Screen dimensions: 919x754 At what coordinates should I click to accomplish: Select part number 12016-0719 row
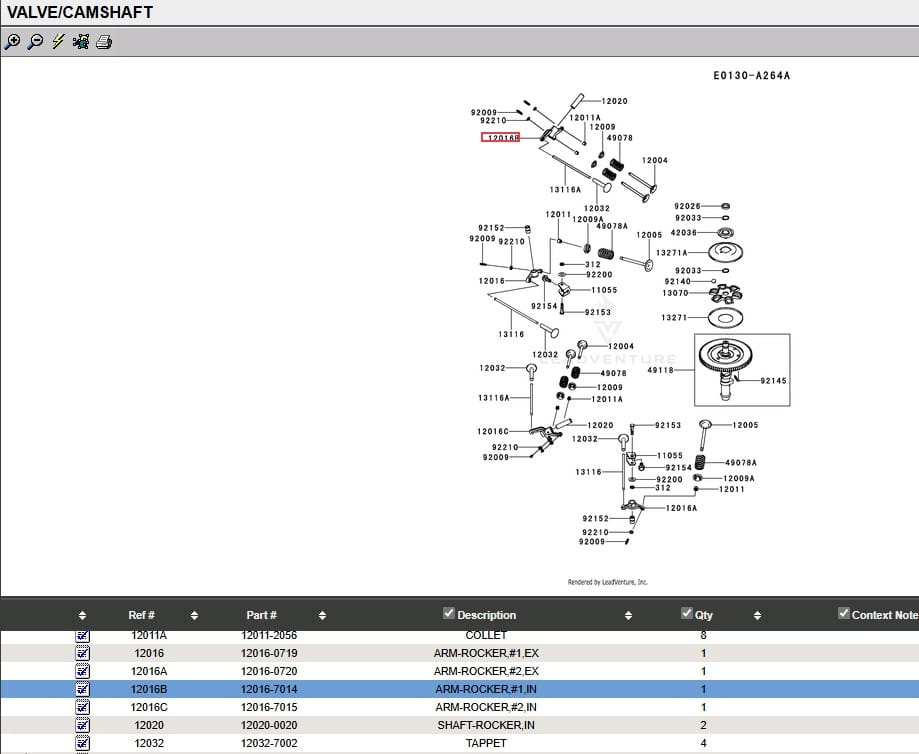(x=268, y=653)
